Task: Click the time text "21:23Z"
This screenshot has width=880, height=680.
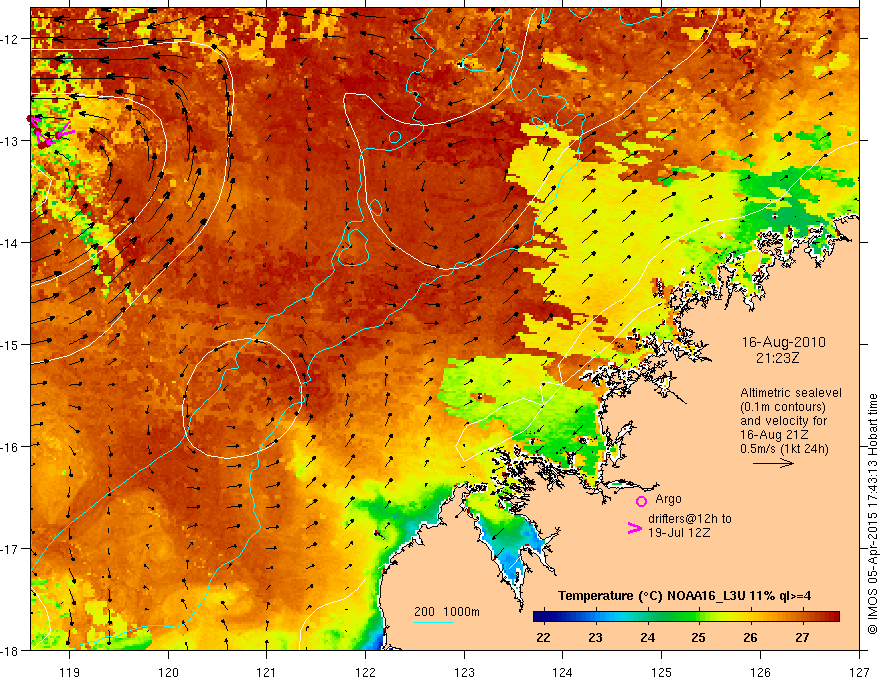Action: 777,357
